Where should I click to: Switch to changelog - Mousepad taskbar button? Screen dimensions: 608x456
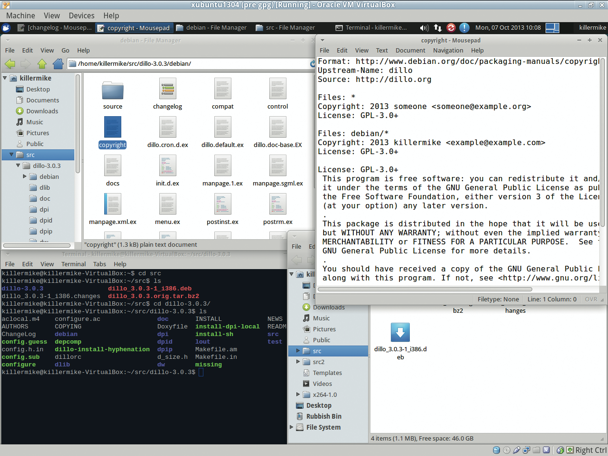click(x=54, y=28)
